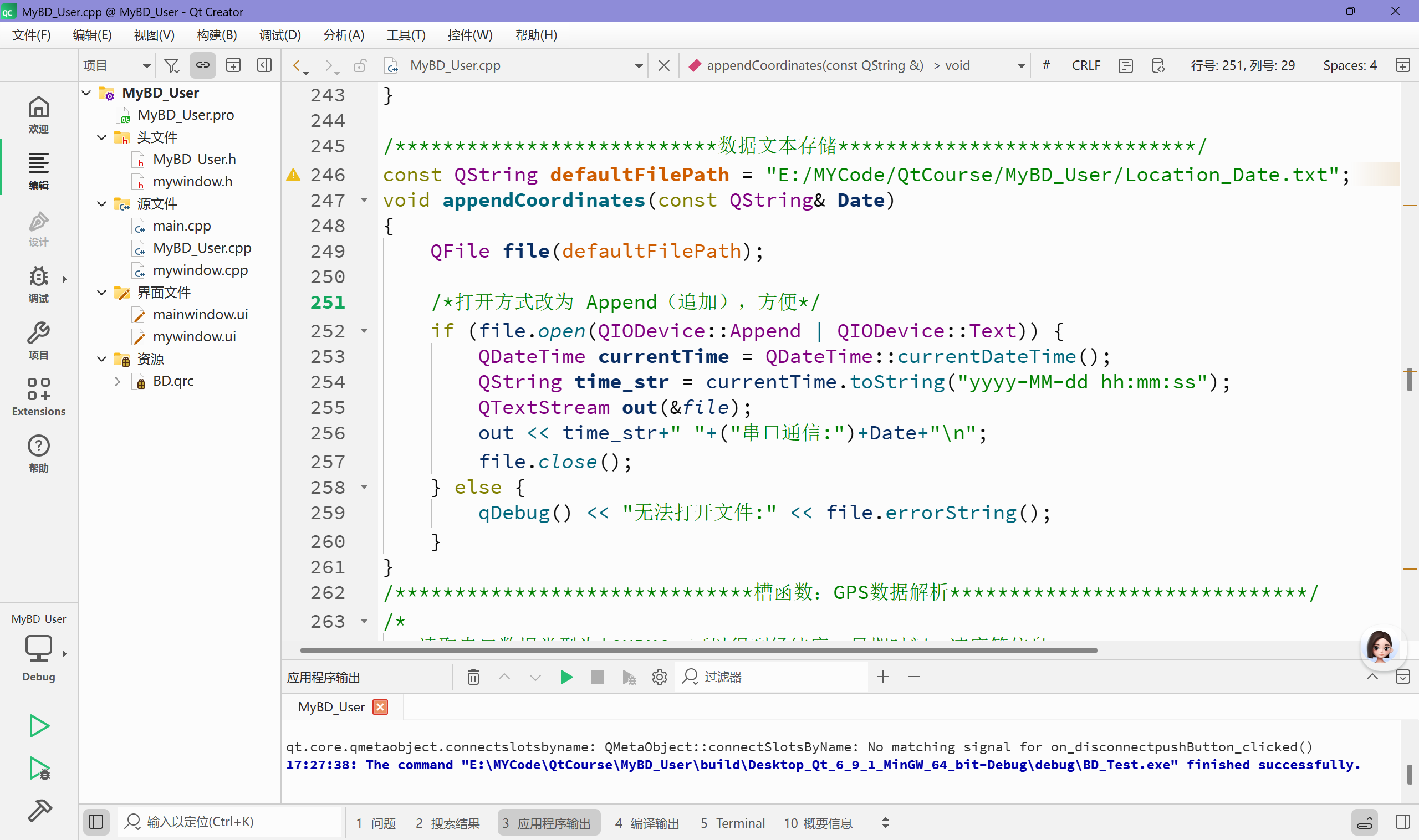
Task: Toggle right sidebar visibility in status bar
Action: pos(1402,822)
